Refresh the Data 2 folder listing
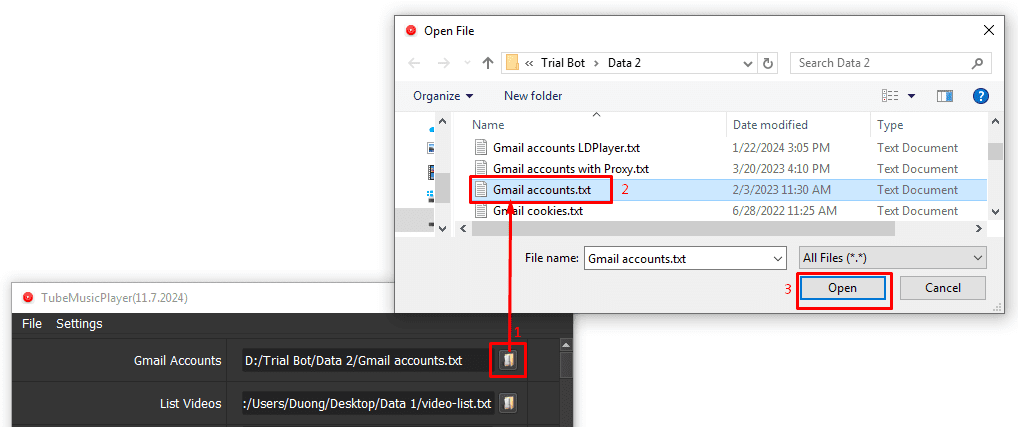Screen dimensions: 1018x427 pyautogui.click(x=768, y=63)
